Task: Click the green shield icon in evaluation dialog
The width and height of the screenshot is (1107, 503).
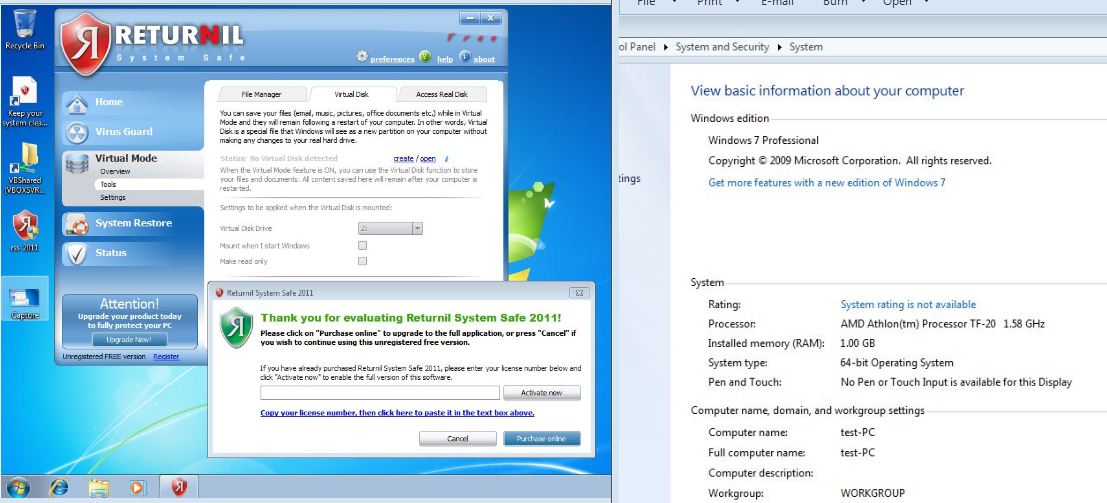Action: coord(237,327)
